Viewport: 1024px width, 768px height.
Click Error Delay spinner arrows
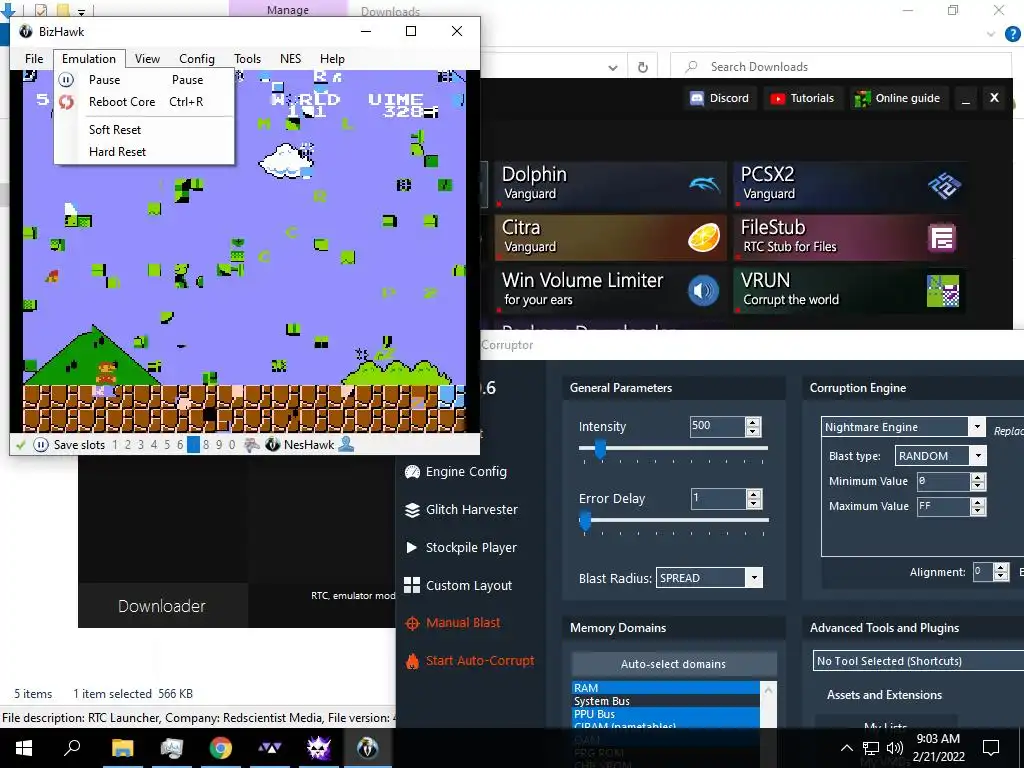point(754,499)
